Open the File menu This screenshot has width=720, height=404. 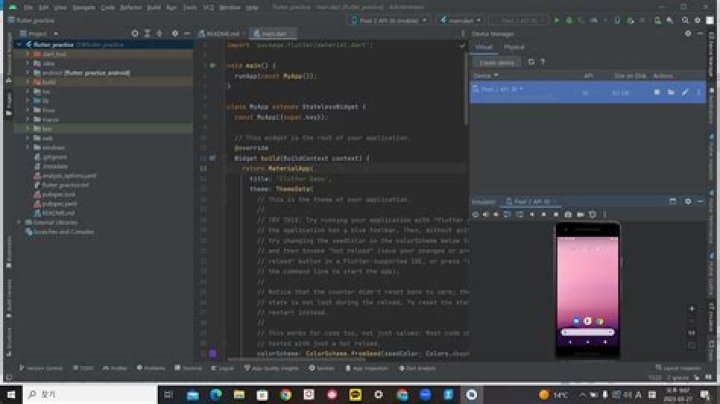click(28, 7)
